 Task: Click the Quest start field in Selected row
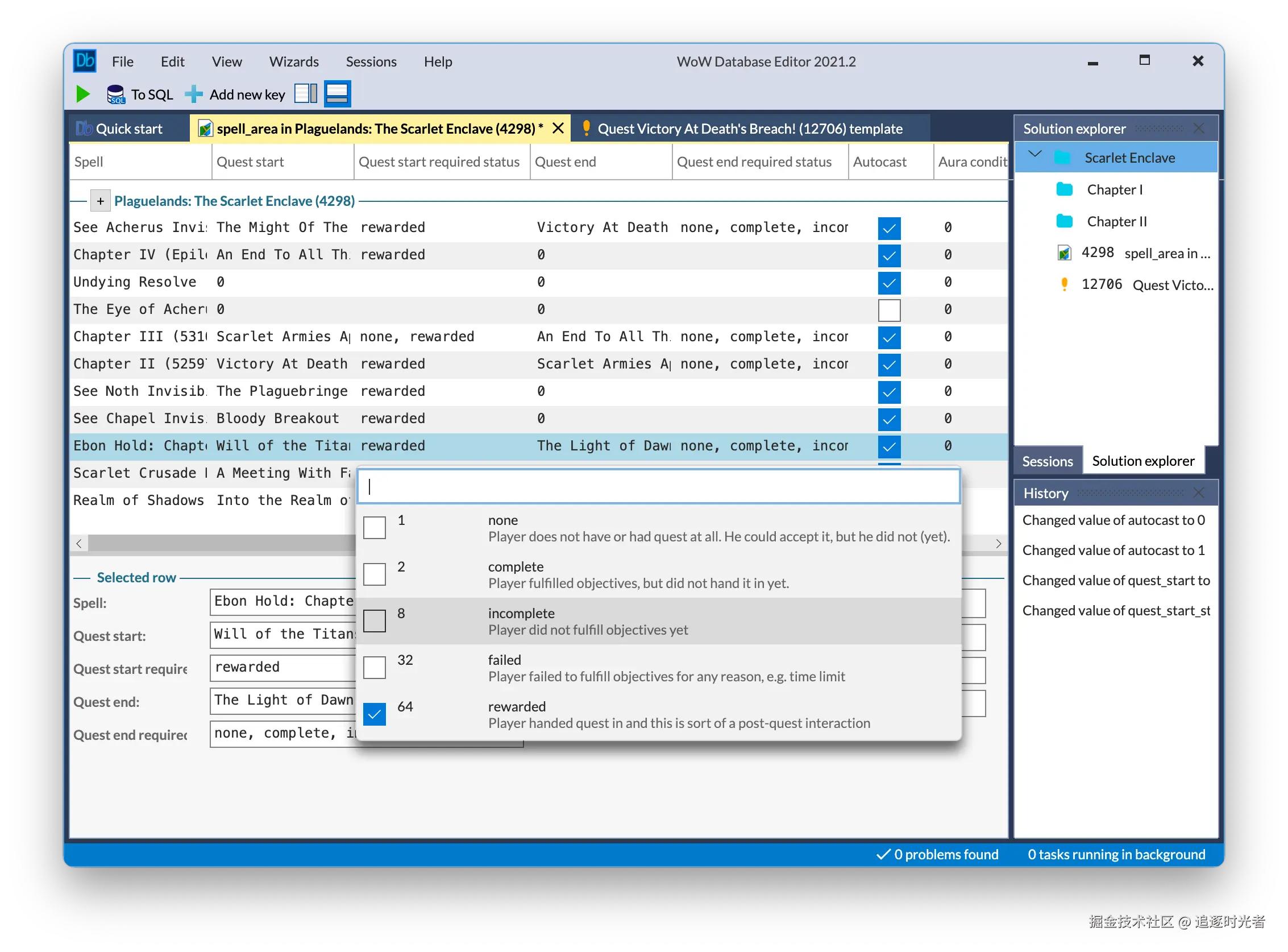pyautogui.click(x=284, y=635)
